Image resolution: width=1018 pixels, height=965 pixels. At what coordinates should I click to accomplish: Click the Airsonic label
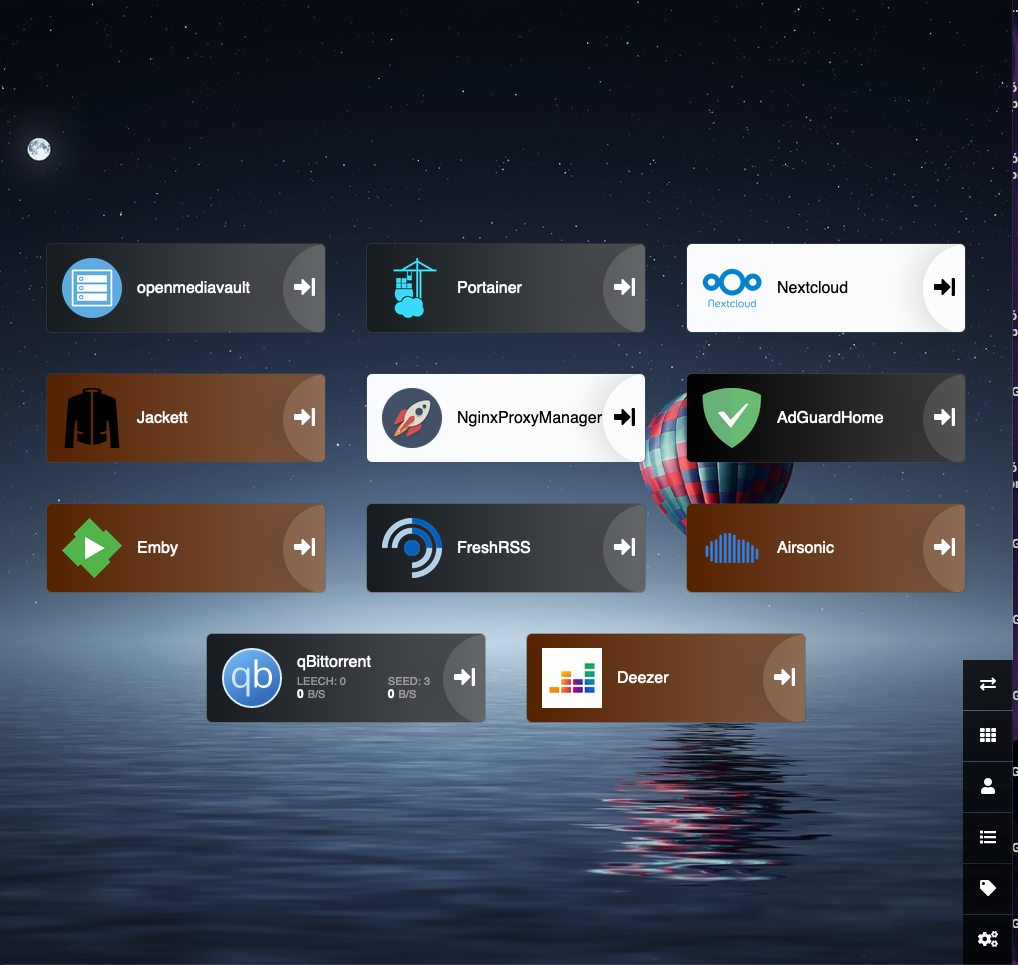(805, 547)
